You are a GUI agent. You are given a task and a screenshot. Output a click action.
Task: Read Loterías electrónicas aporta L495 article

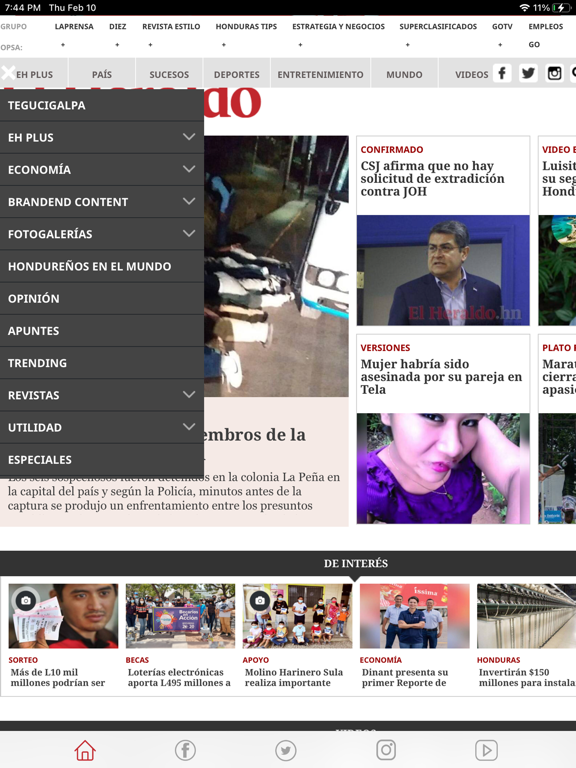pos(179,677)
